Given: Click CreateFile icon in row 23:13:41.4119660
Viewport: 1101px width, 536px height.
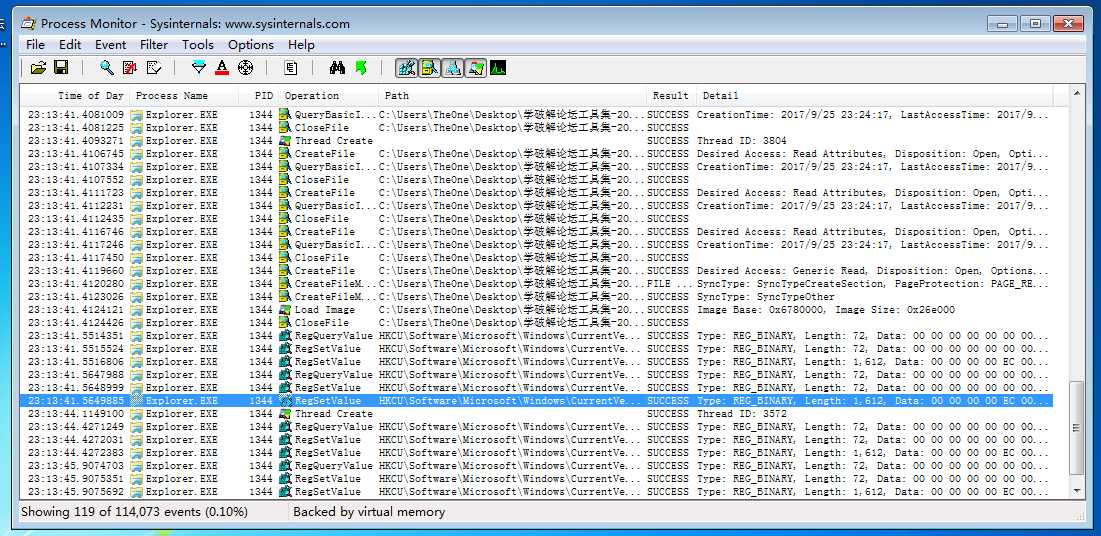Looking at the screenshot, I should click(284, 270).
